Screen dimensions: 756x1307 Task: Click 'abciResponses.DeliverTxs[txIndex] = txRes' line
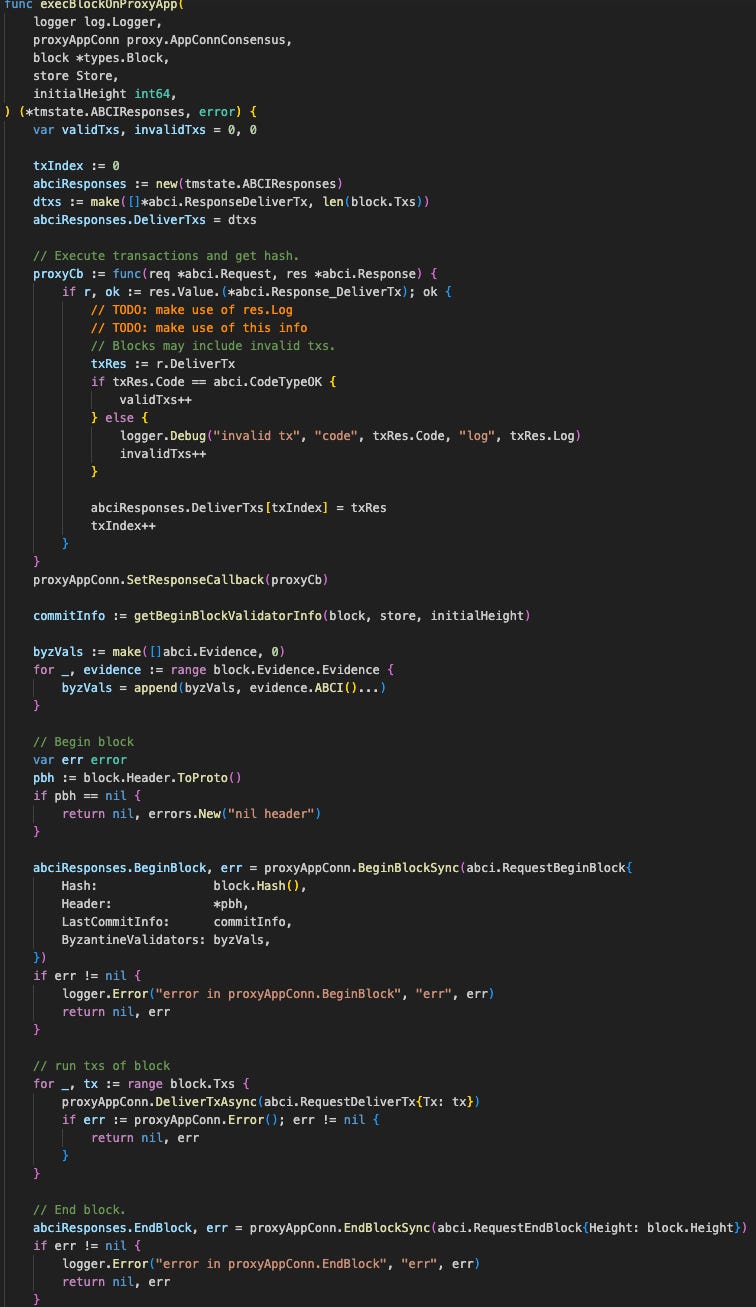point(238,507)
